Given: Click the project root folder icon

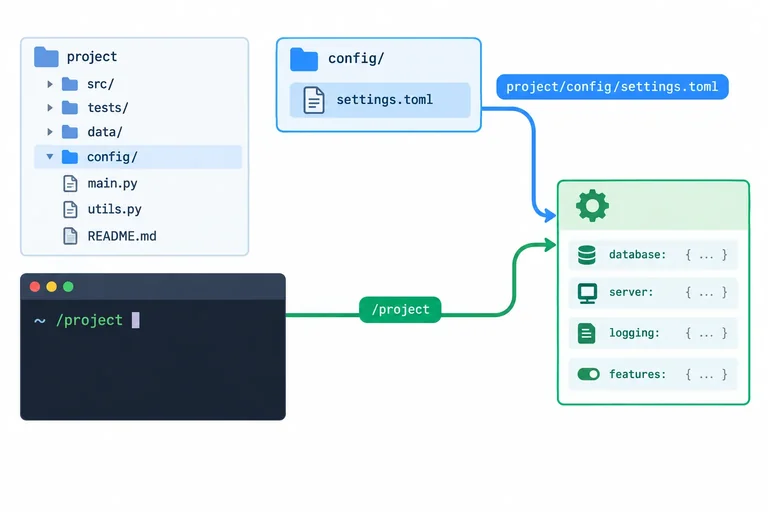Looking at the screenshot, I should coord(47,57).
